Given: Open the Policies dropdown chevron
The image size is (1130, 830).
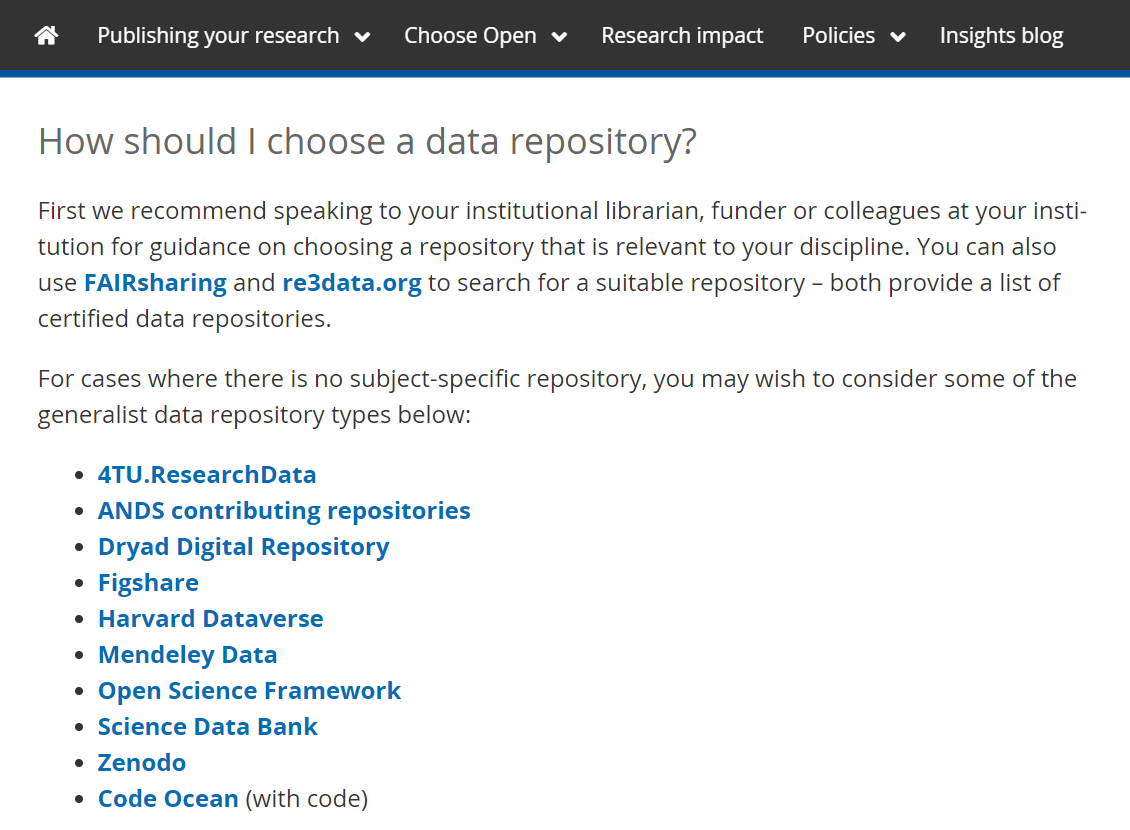Looking at the screenshot, I should coord(897,37).
